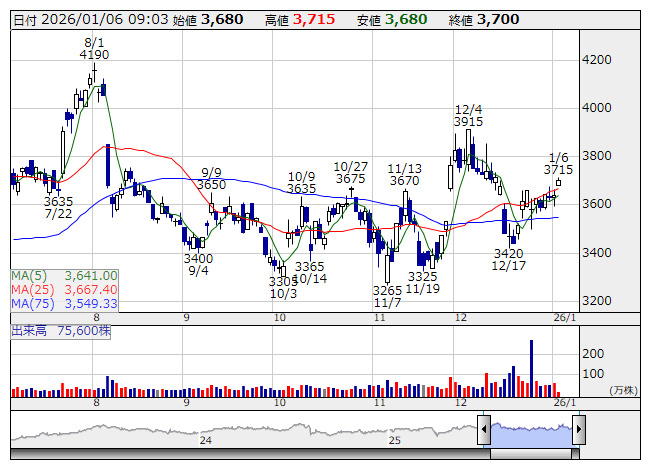The height and width of the screenshot is (470, 653).
Task: Click the 8/1 peak label 4190
Action: click(x=94, y=55)
